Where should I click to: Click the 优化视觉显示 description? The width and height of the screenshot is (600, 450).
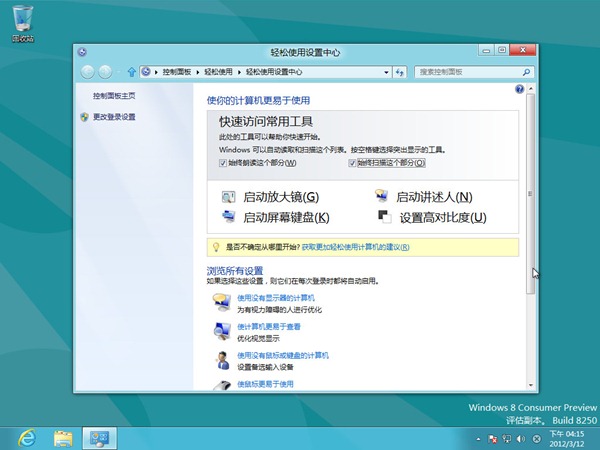point(258,339)
